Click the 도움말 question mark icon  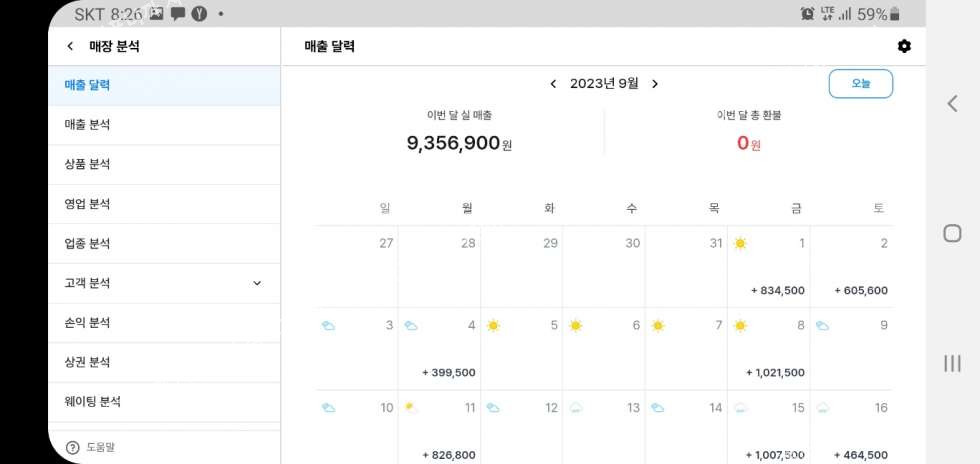[x=72, y=447]
